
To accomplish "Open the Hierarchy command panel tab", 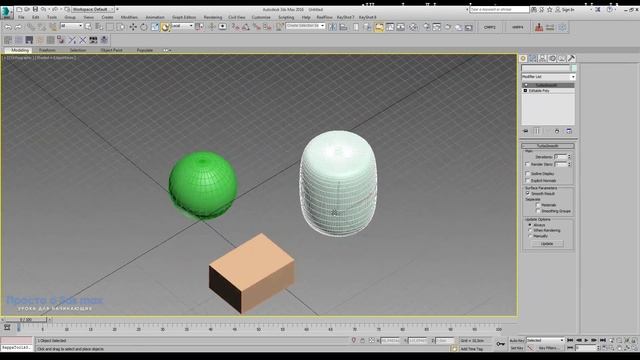I will point(542,58).
